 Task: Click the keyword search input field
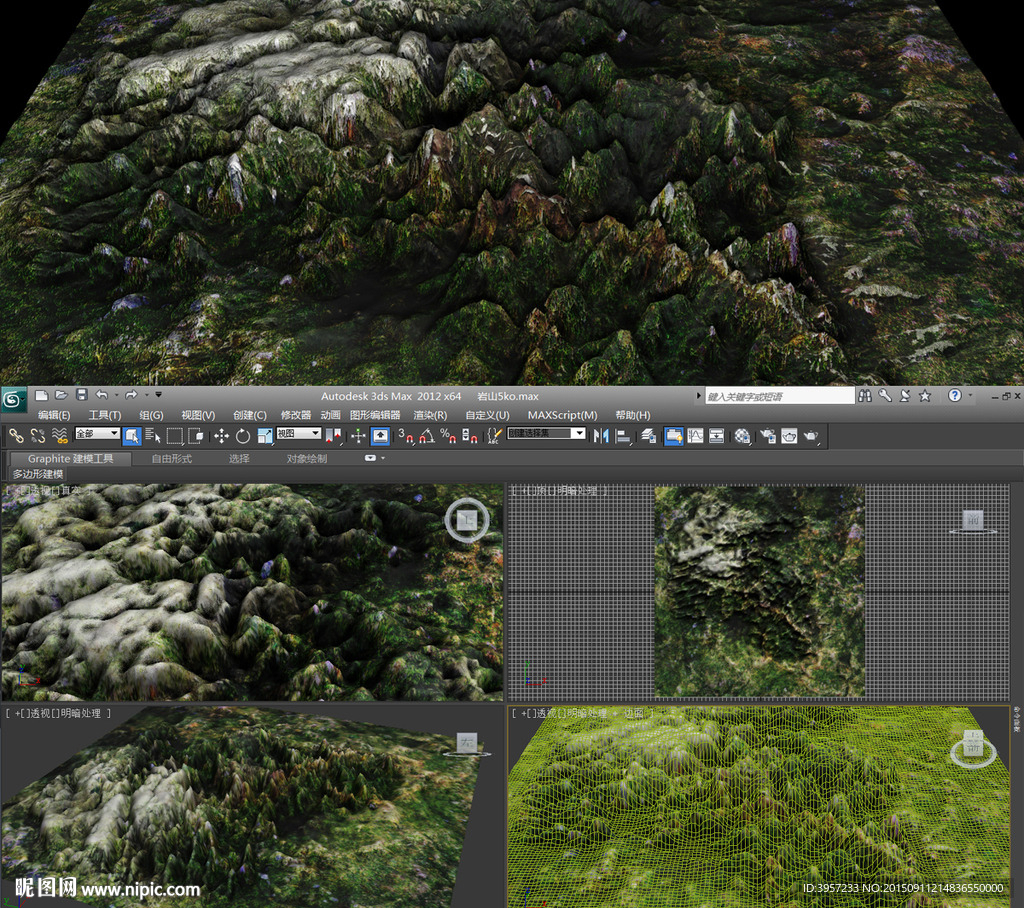click(780, 397)
